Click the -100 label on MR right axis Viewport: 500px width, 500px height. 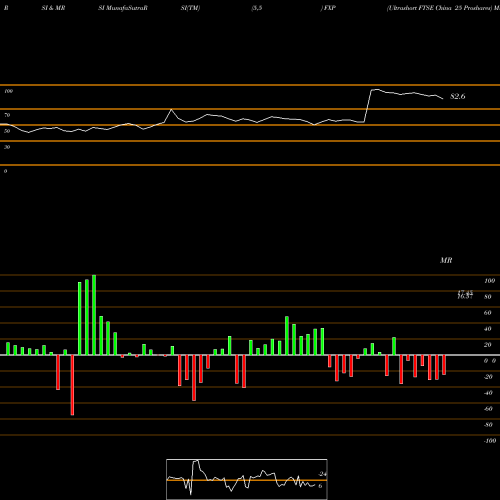490,441
